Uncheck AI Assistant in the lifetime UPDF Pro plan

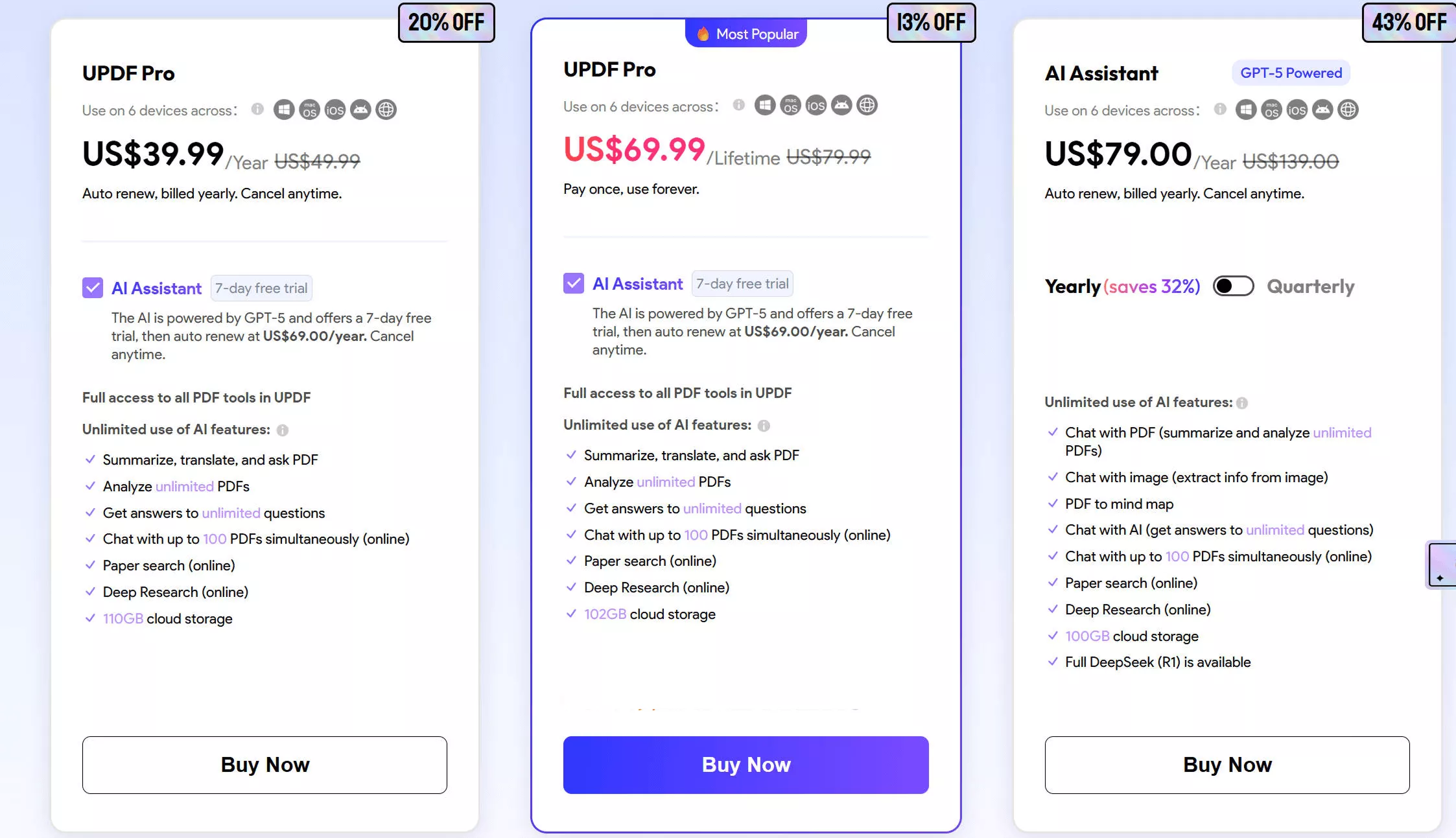click(573, 283)
